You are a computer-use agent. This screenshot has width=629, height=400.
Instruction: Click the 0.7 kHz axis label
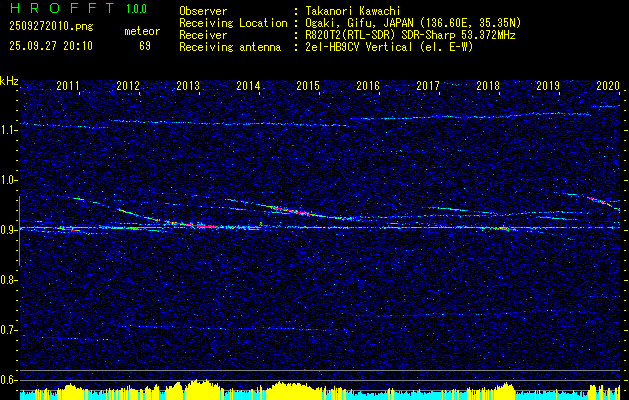(8, 330)
